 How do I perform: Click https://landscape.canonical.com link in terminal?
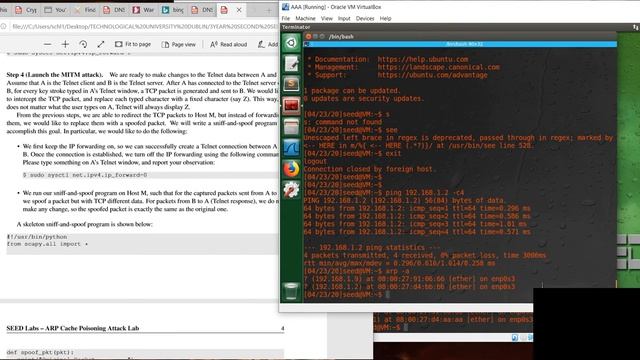point(438,67)
